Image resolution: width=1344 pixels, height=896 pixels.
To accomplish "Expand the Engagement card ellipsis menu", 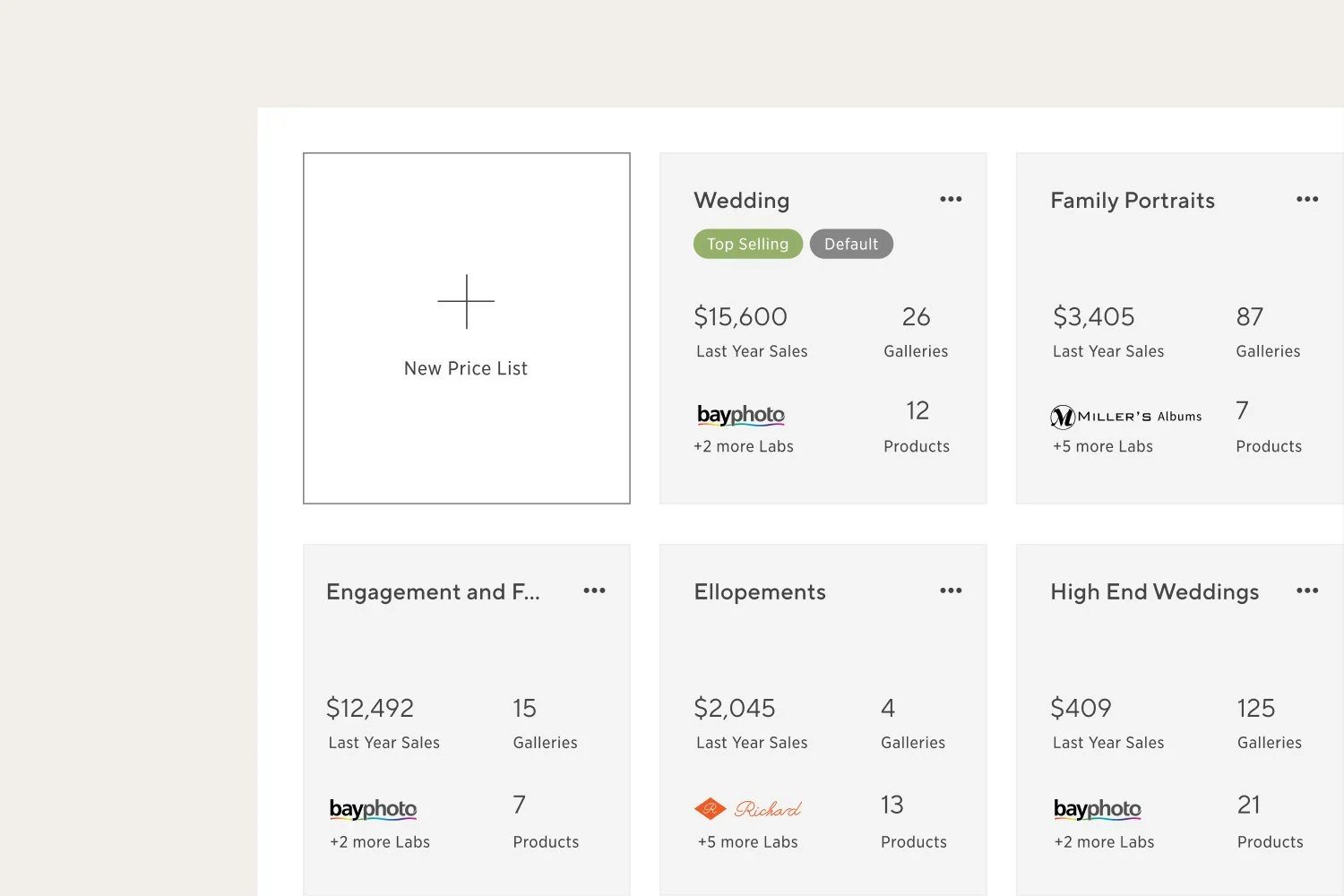I will [x=594, y=590].
